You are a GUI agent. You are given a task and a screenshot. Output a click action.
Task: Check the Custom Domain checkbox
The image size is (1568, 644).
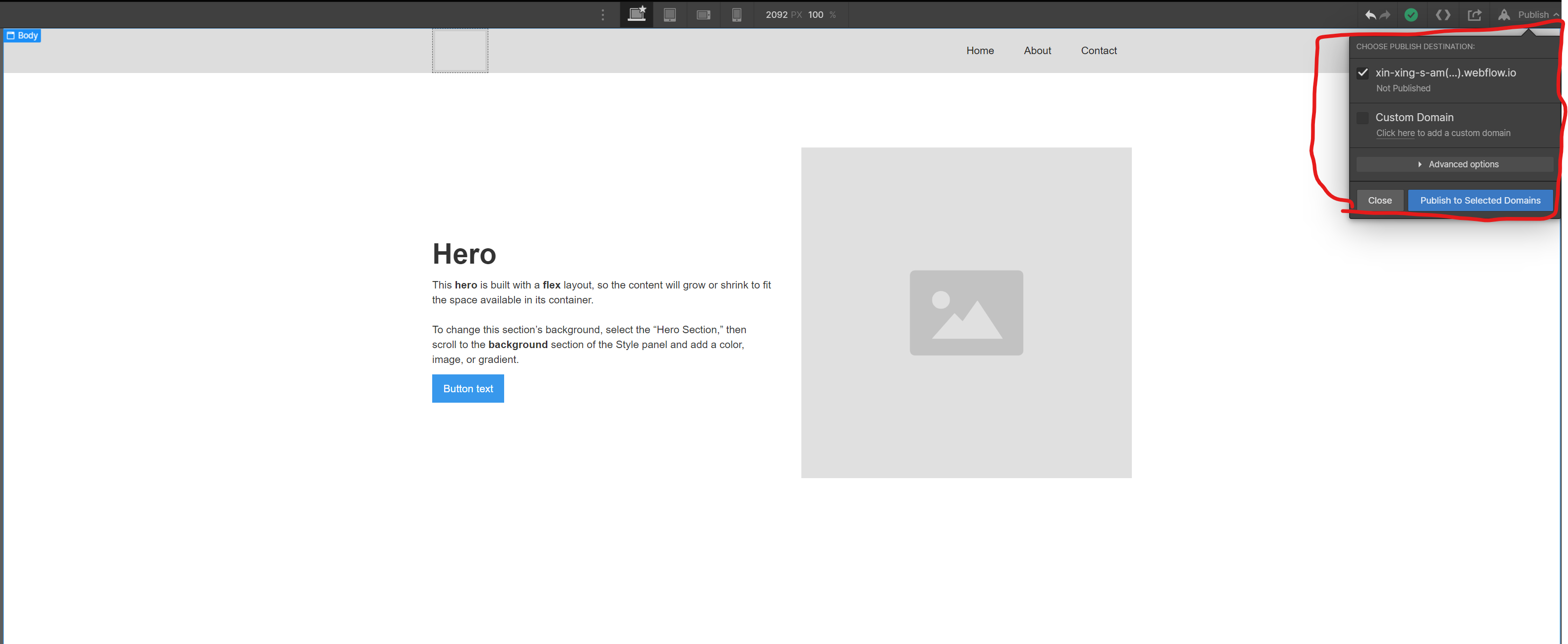tap(1363, 118)
